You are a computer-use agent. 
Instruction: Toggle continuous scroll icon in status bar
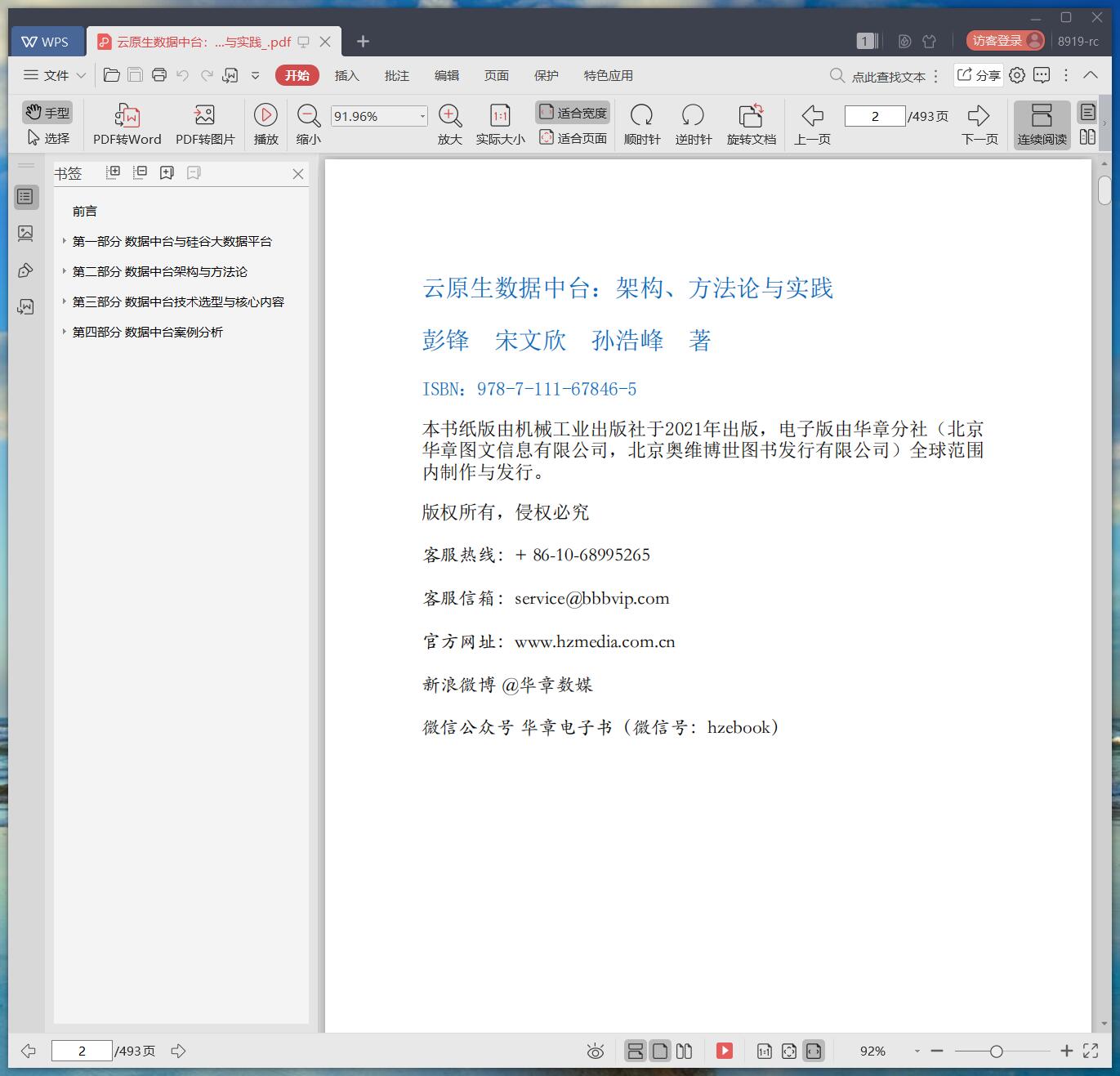pos(636,1051)
